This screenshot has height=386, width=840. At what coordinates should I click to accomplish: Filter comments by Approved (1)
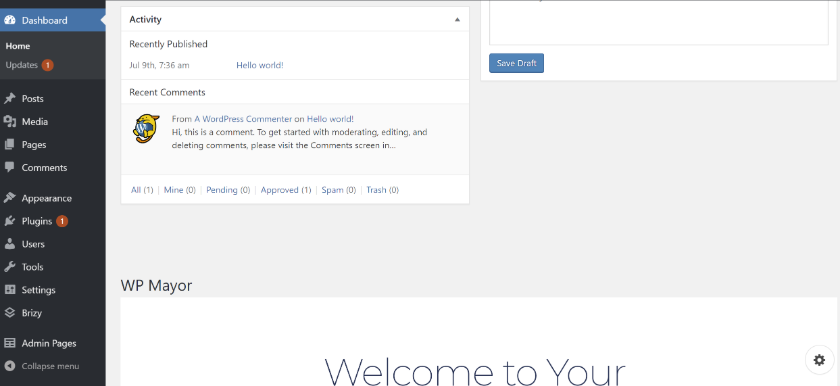point(286,190)
